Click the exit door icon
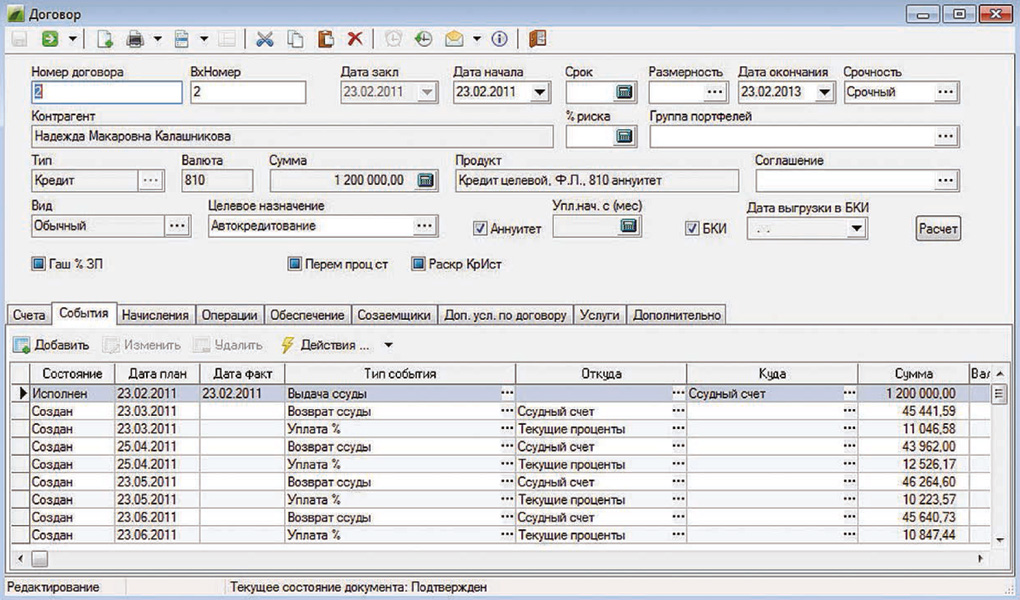1020x600 pixels. click(x=537, y=39)
